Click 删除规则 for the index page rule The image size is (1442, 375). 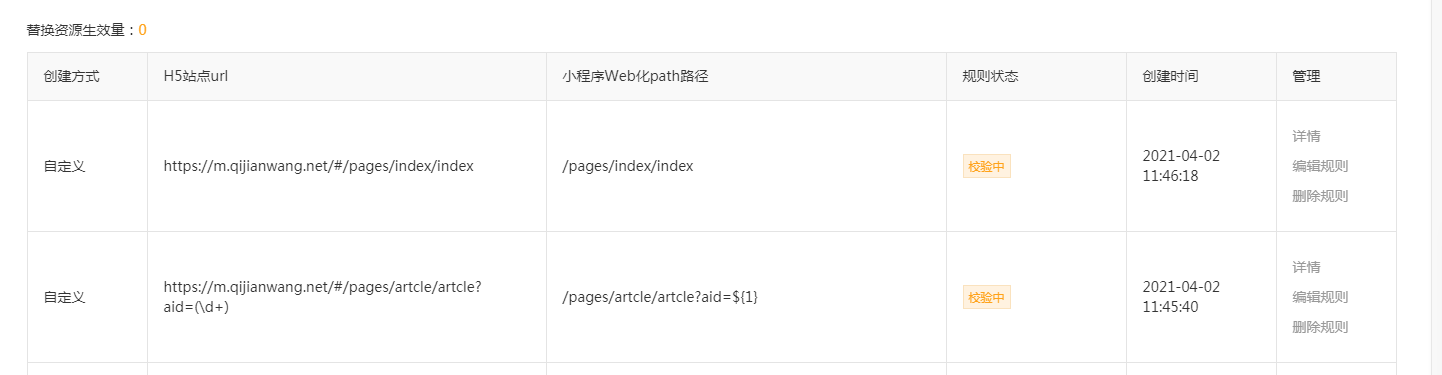click(1320, 196)
